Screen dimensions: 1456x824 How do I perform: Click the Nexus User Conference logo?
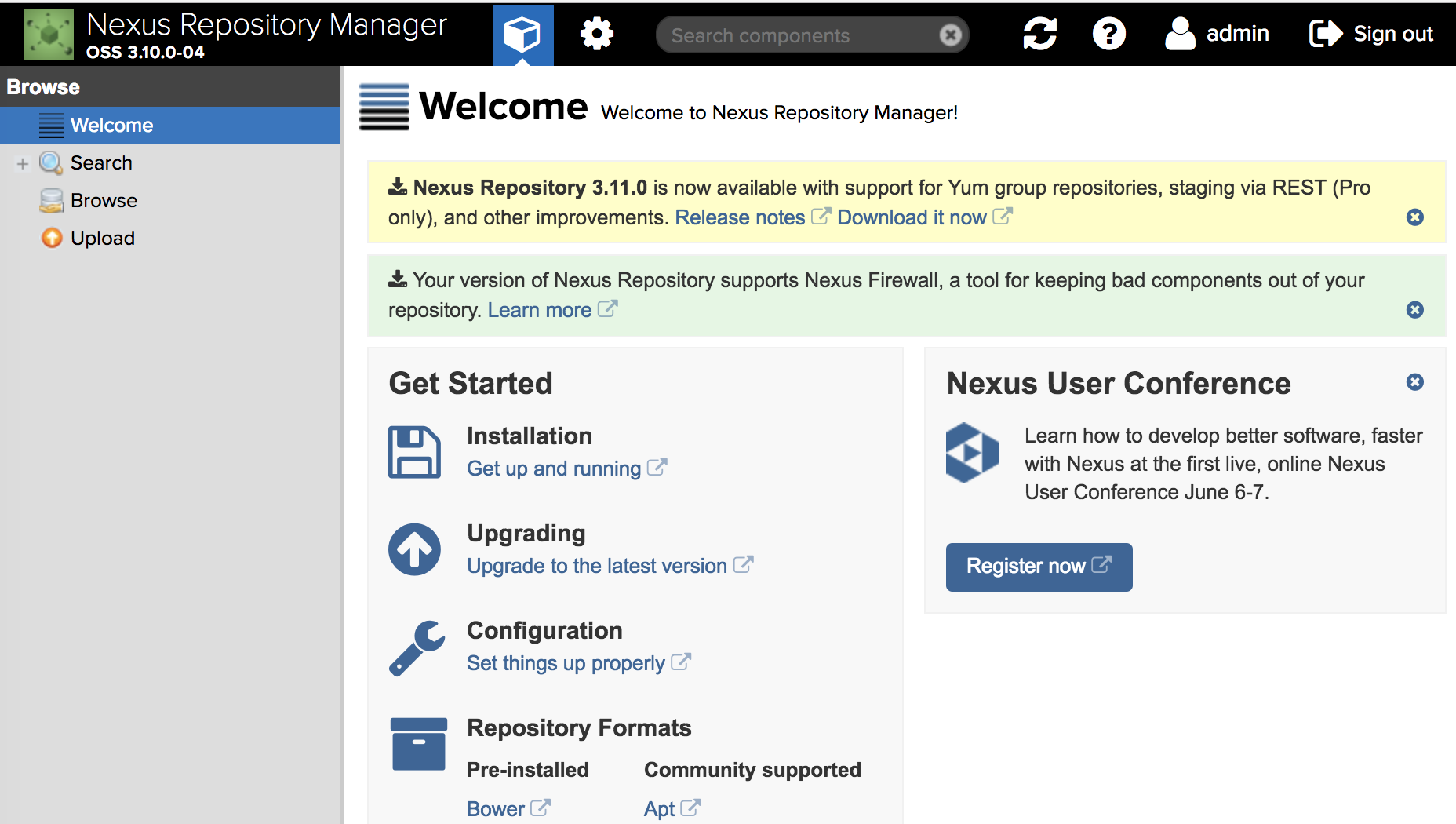pos(973,453)
